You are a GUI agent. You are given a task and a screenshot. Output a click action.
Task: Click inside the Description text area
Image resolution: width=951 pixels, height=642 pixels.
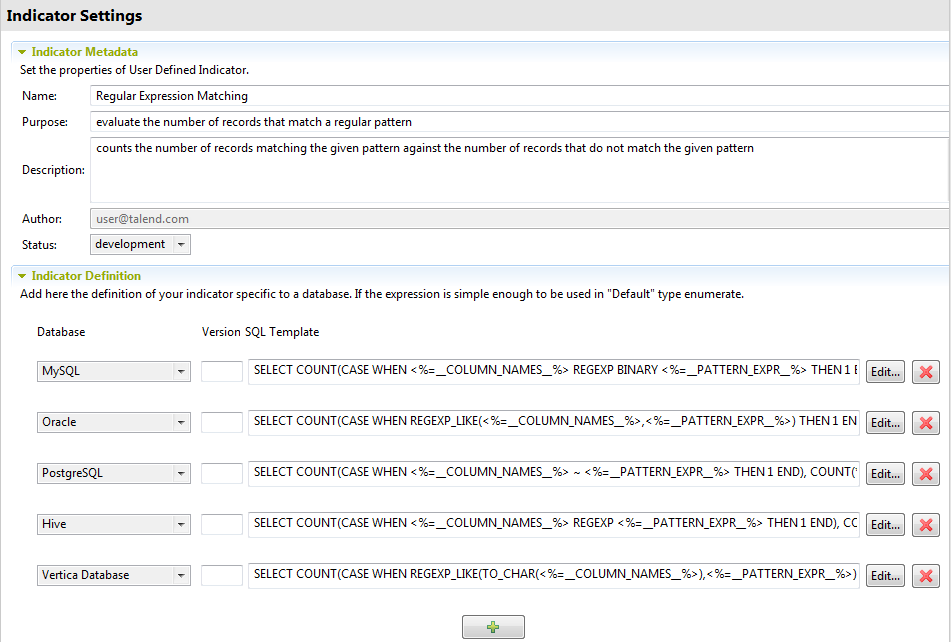(x=400, y=170)
